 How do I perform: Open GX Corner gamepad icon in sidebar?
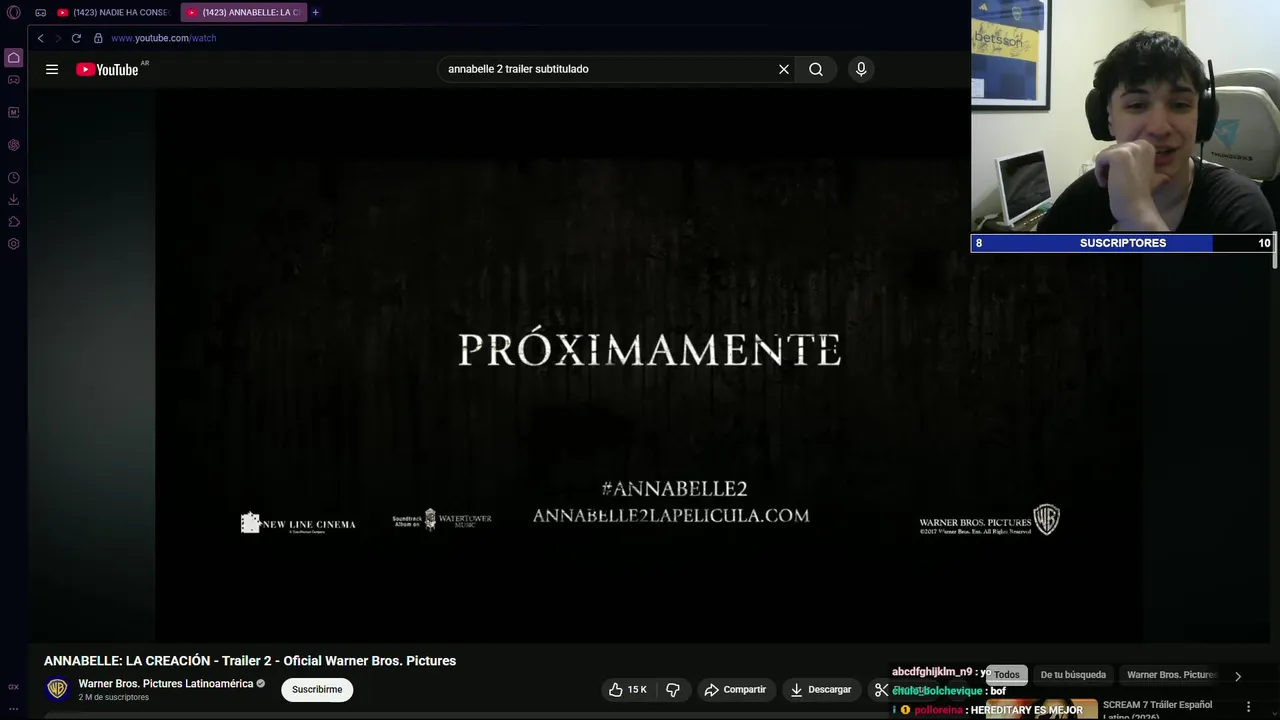[14, 80]
